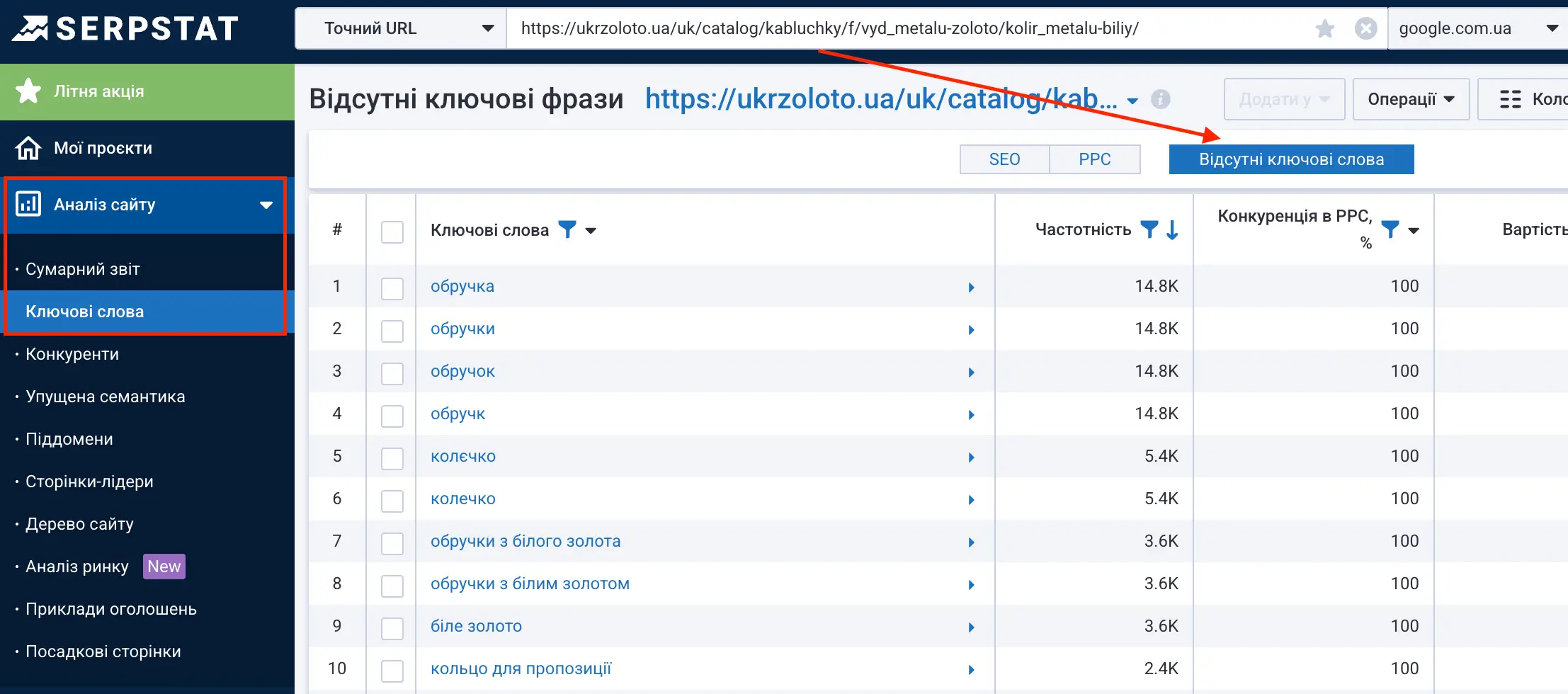The height and width of the screenshot is (694, 1568).
Task: Expand arrow for обручки з білого золота
Action: 972,542
